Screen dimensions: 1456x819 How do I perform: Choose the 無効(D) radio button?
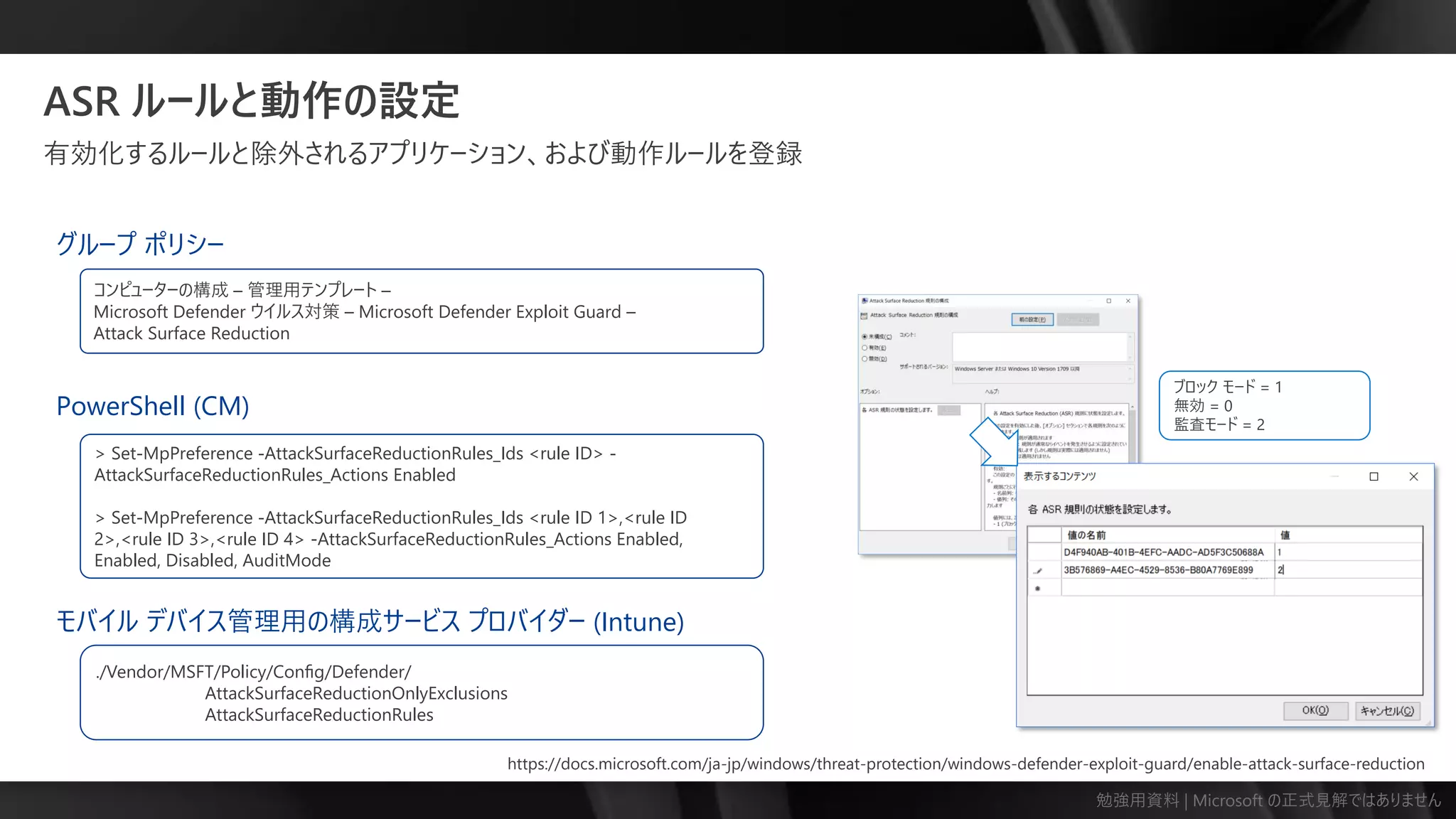click(864, 359)
